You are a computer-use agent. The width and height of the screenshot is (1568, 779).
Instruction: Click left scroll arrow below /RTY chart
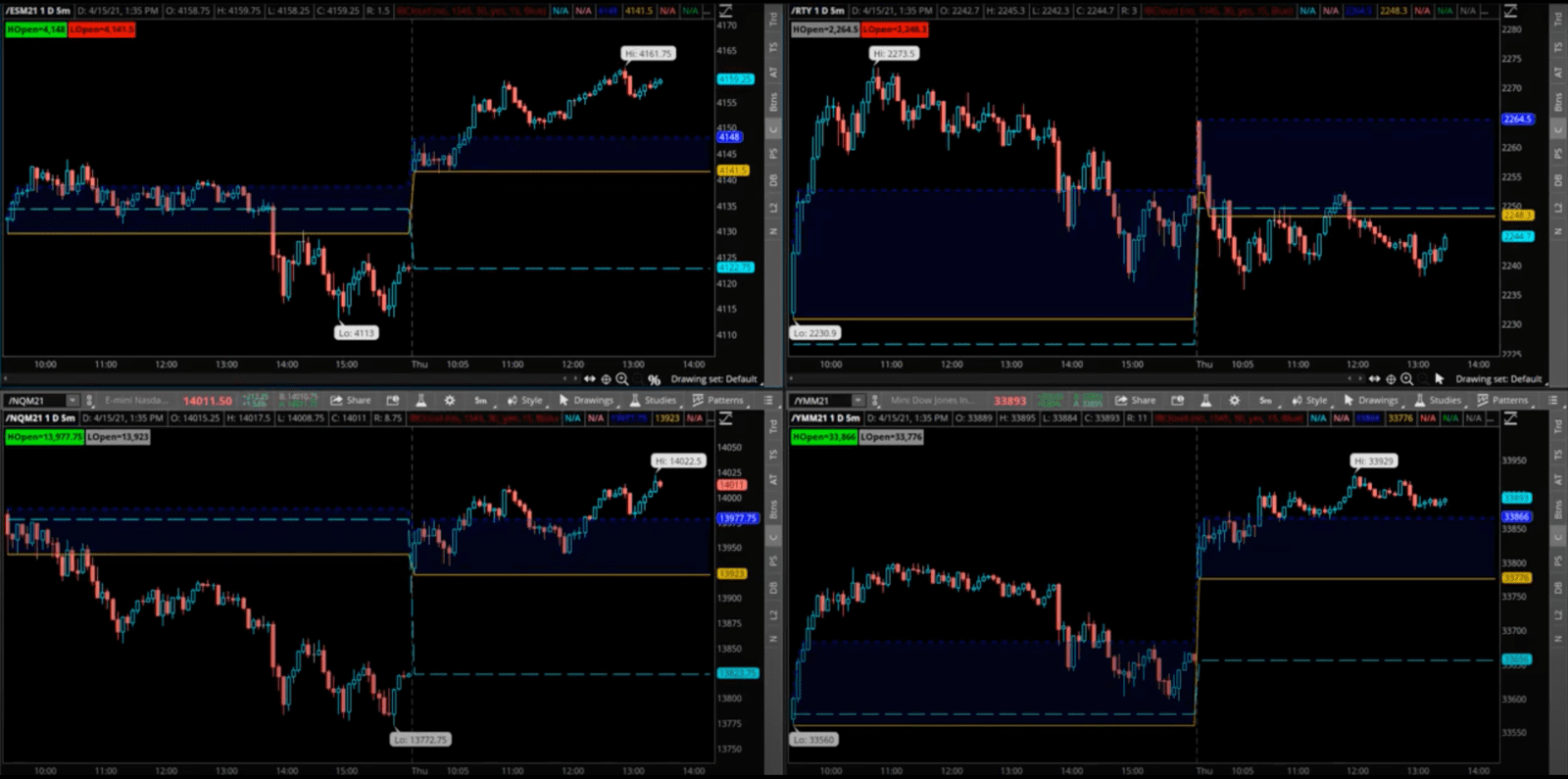pos(791,379)
